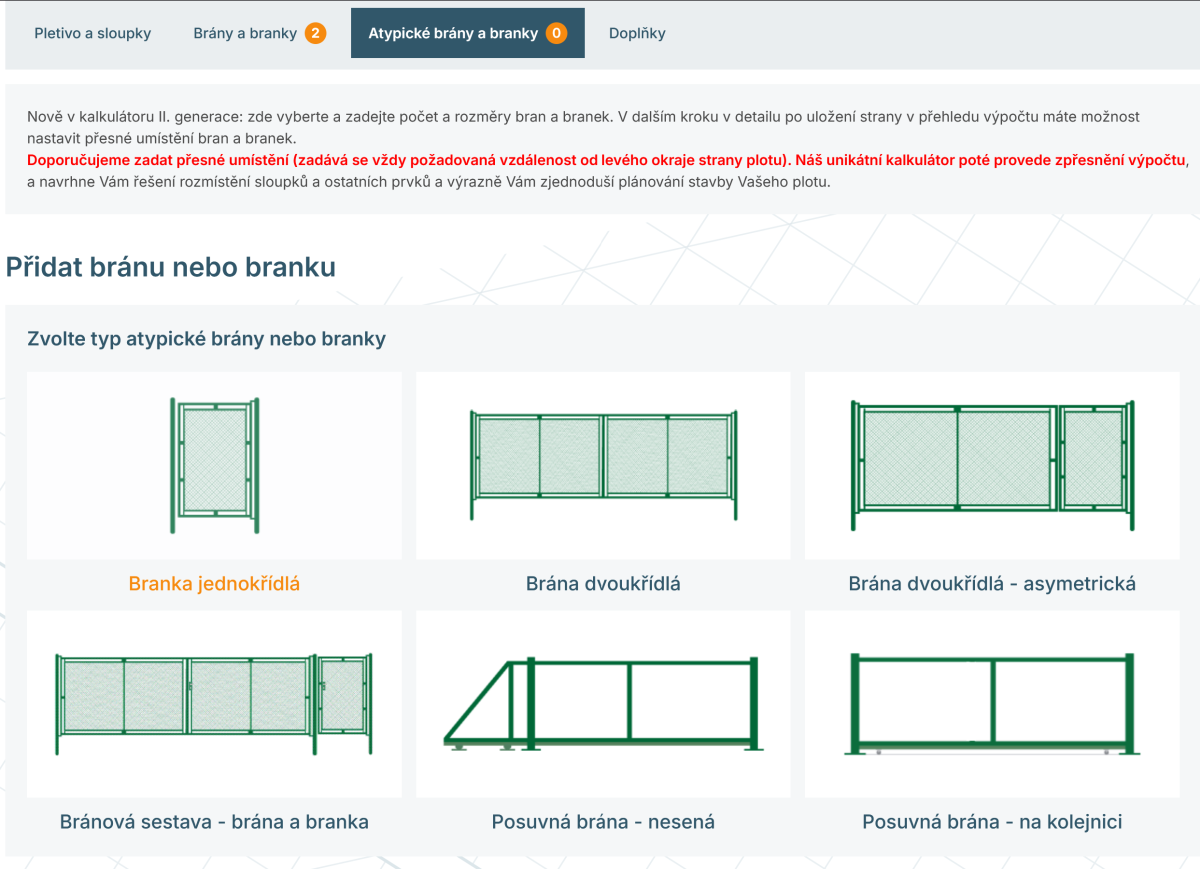Choose the Brána dvoukřídlá gate image
The height and width of the screenshot is (869, 1200).
click(x=603, y=465)
